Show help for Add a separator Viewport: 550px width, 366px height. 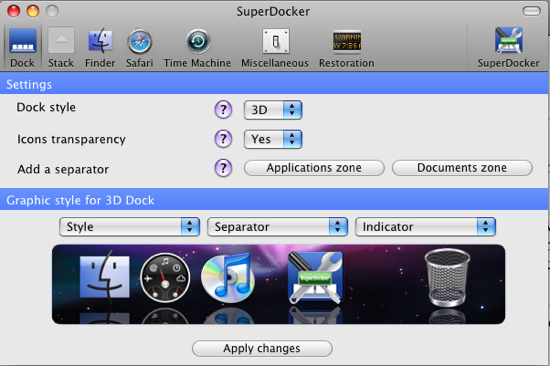tap(223, 168)
